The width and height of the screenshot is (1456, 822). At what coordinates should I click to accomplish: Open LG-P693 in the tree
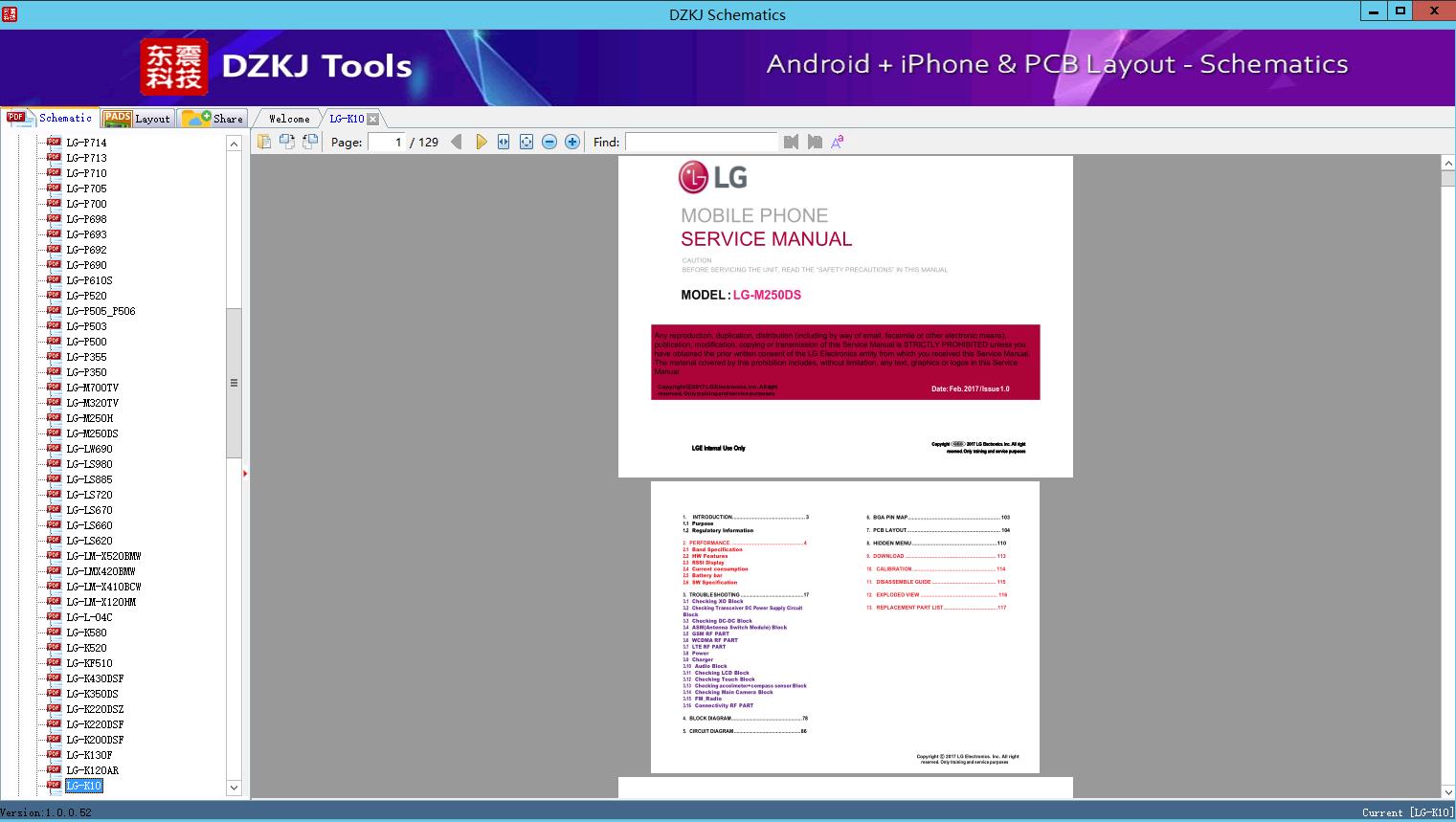click(x=86, y=234)
